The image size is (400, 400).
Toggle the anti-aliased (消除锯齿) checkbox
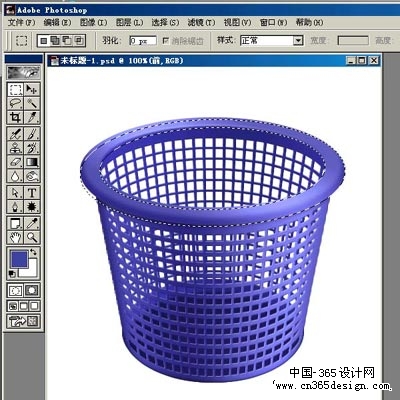(x=166, y=41)
